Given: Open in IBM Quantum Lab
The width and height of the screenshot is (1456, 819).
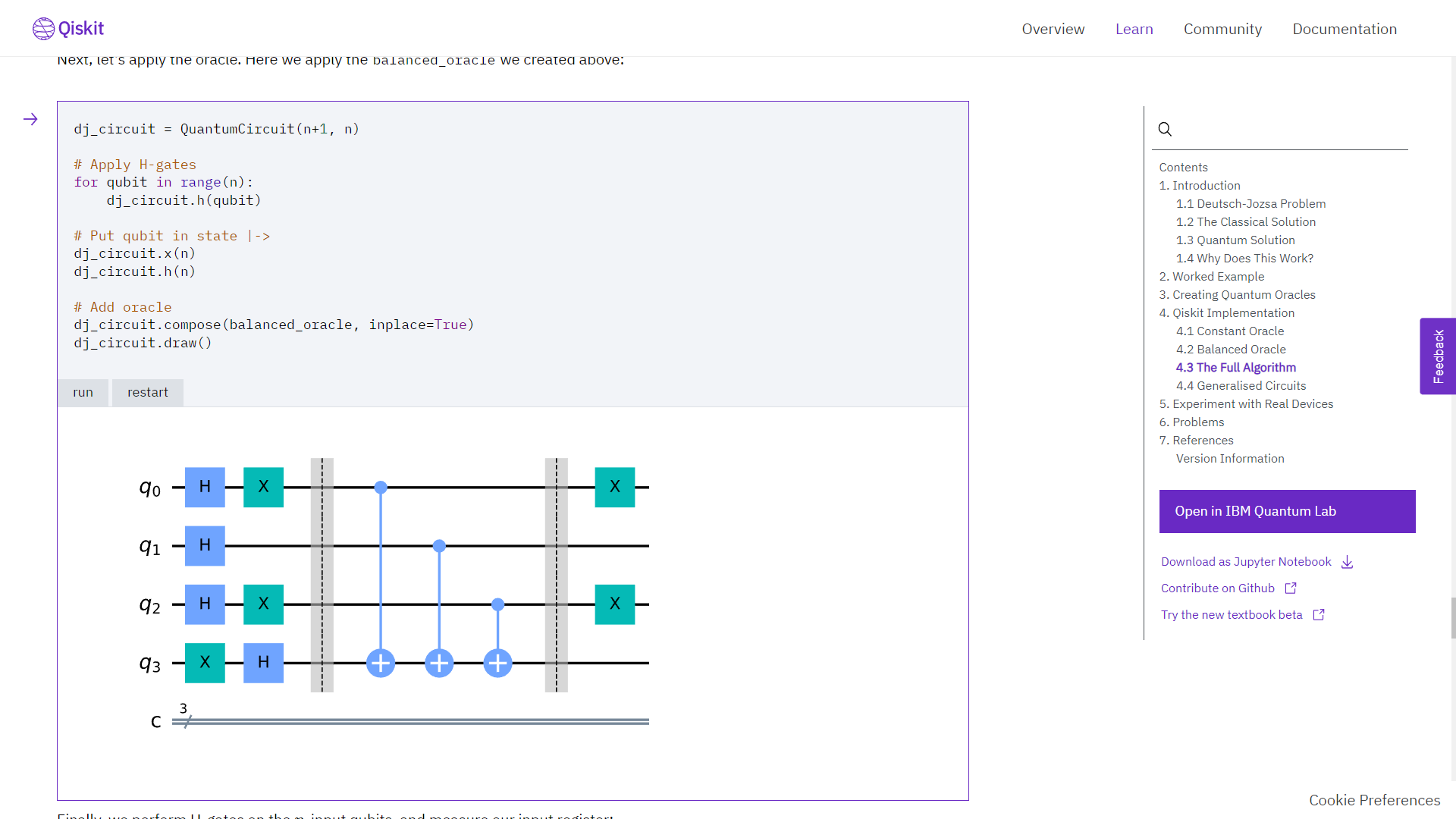Looking at the screenshot, I should (x=1287, y=511).
